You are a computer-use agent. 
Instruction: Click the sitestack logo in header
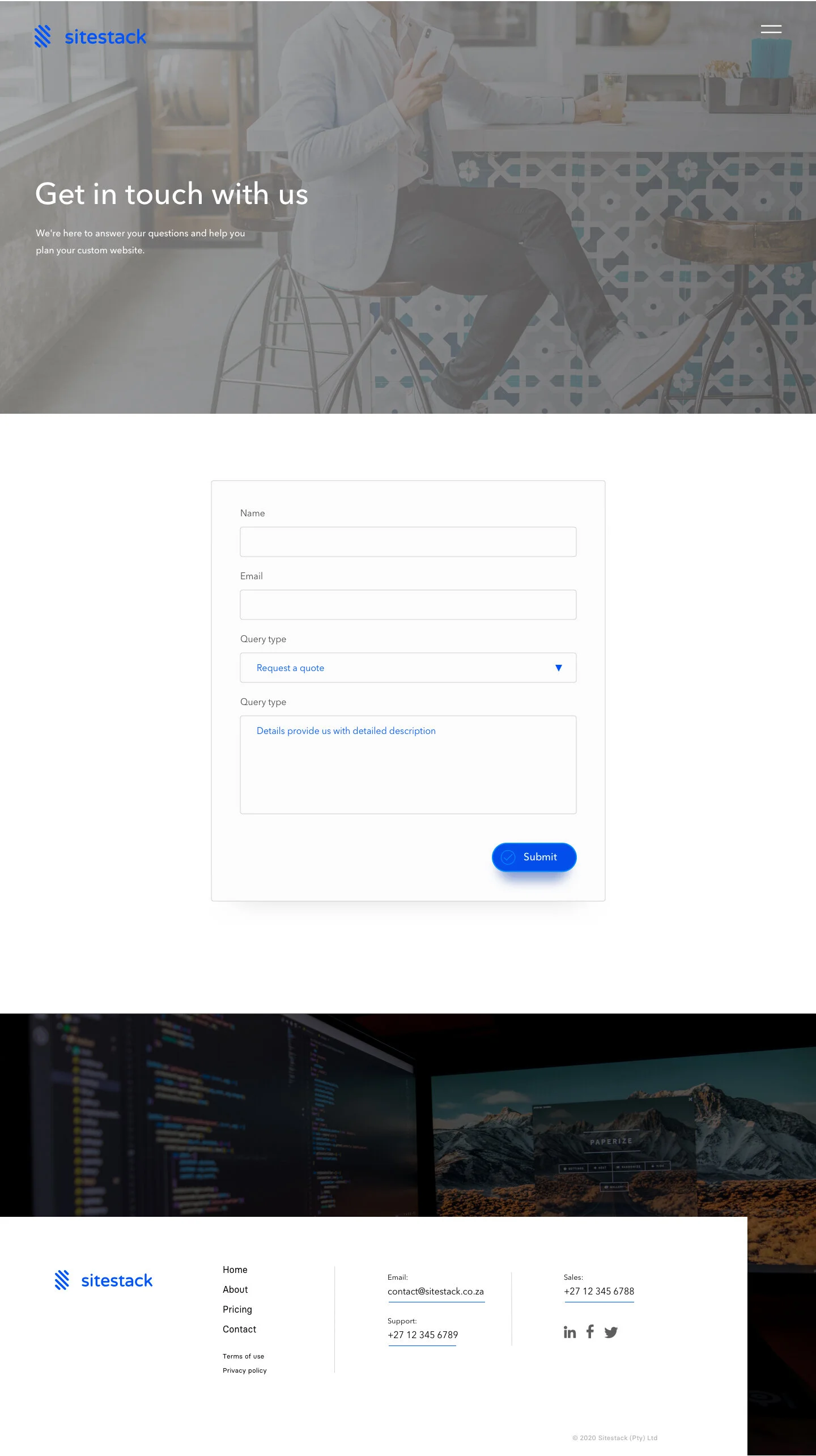90,37
